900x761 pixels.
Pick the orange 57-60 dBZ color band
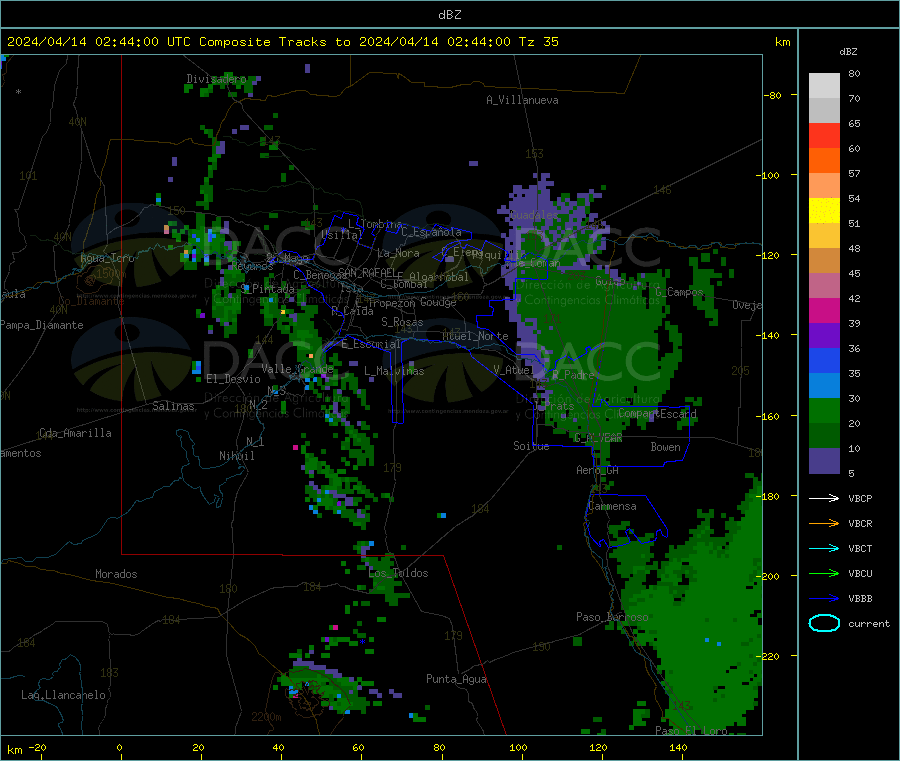tap(824, 161)
